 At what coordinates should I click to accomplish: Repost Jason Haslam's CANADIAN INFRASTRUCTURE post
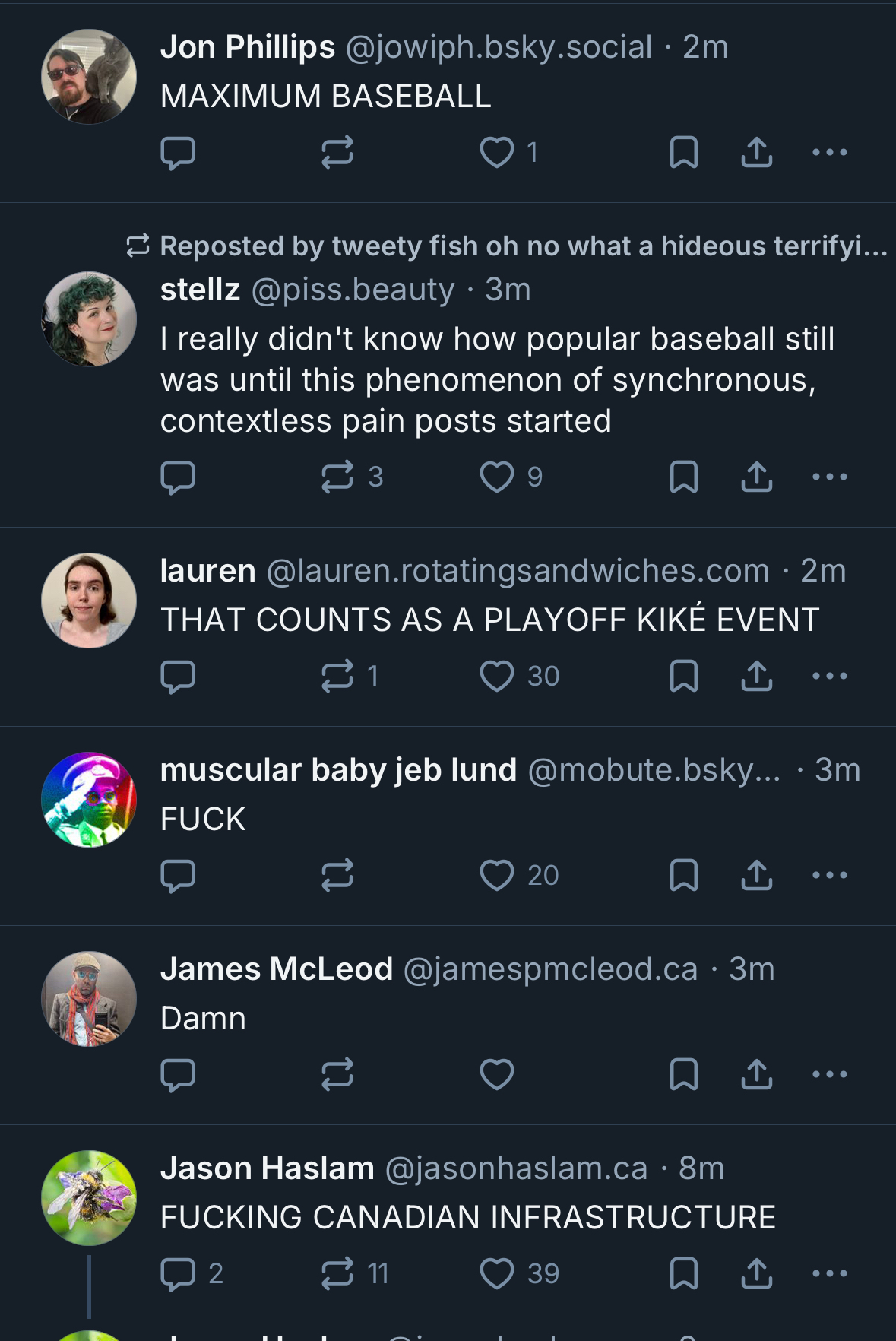coord(337,1274)
